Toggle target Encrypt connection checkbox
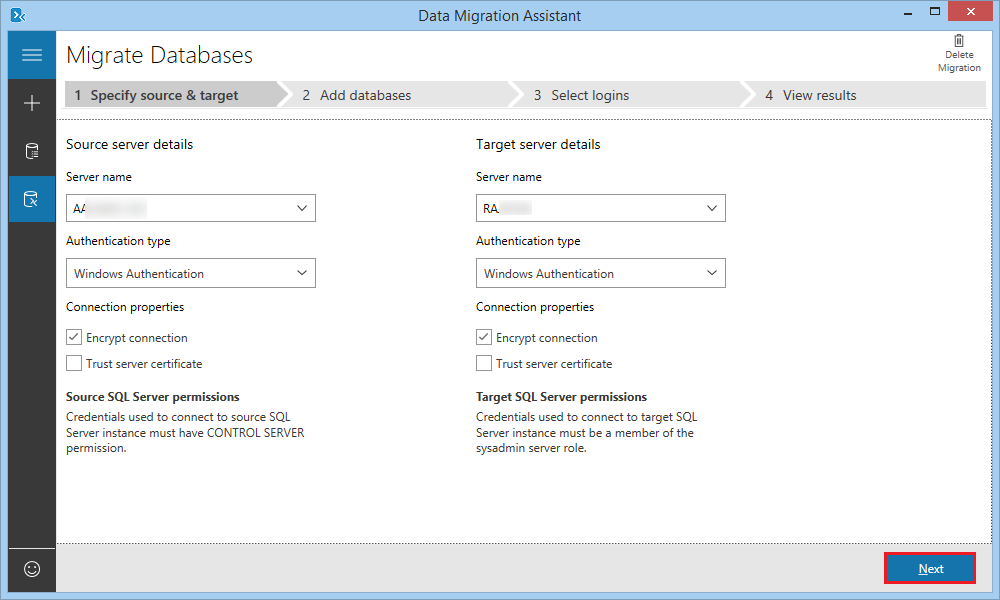Screen dimensions: 1000x600 [484, 337]
